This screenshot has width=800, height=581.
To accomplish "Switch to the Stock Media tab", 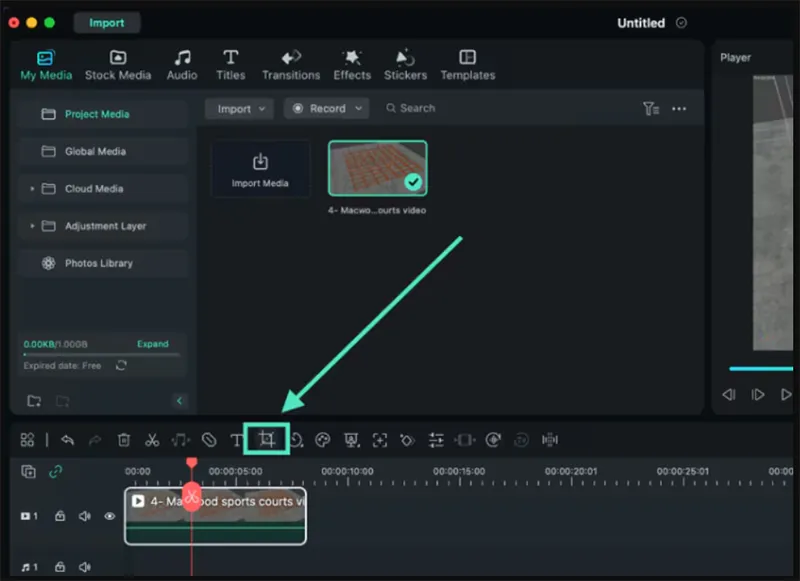I will [x=117, y=64].
